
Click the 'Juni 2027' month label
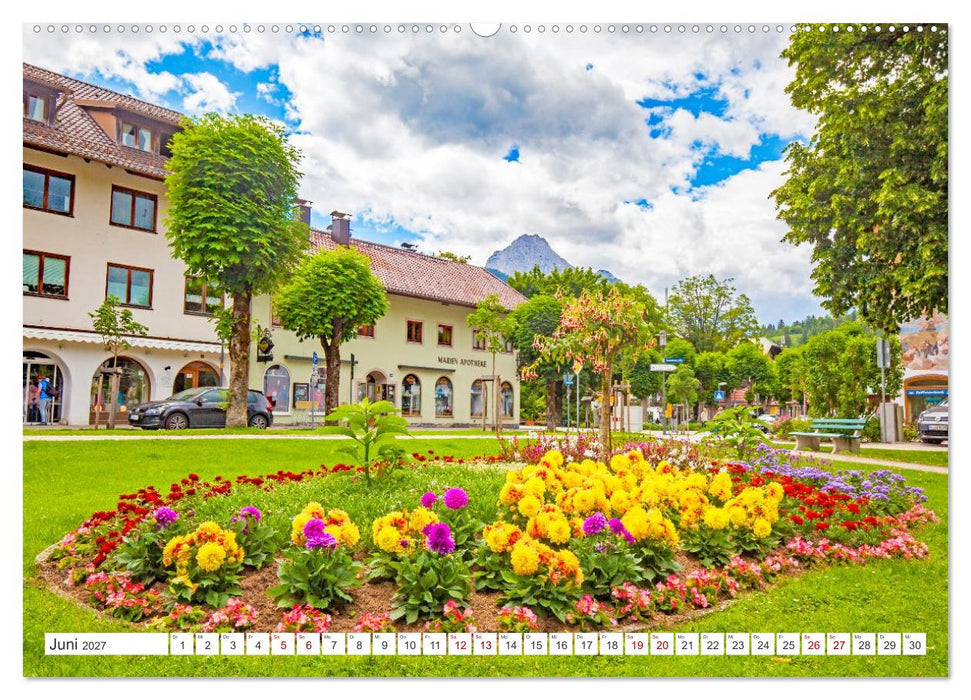pyautogui.click(x=77, y=644)
